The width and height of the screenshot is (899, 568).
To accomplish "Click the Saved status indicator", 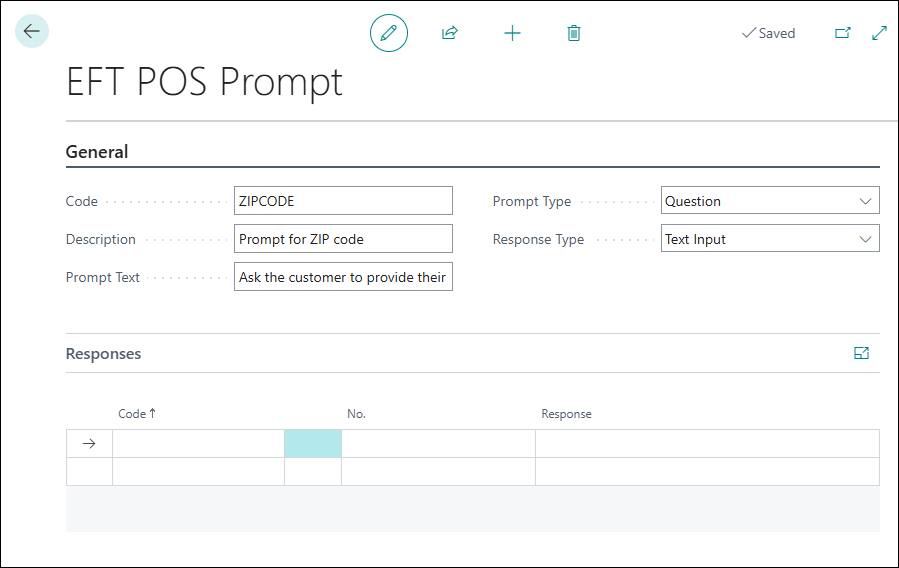I will (768, 33).
